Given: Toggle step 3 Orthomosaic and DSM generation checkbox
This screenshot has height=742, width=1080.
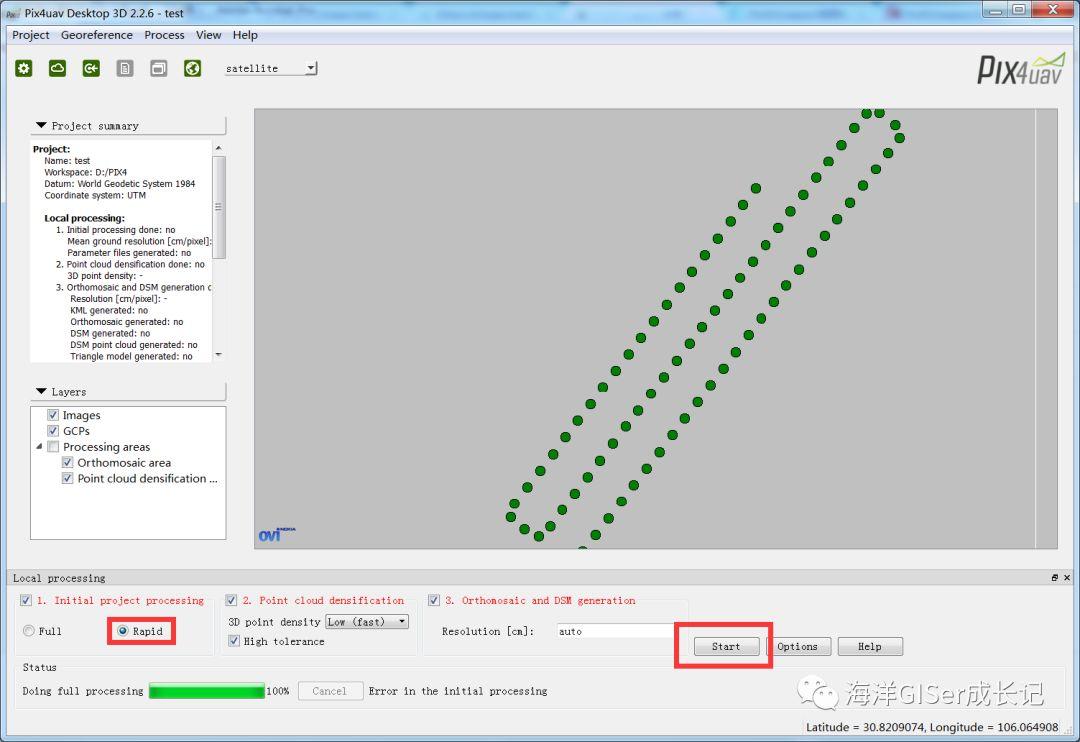Looking at the screenshot, I should pyautogui.click(x=434, y=600).
